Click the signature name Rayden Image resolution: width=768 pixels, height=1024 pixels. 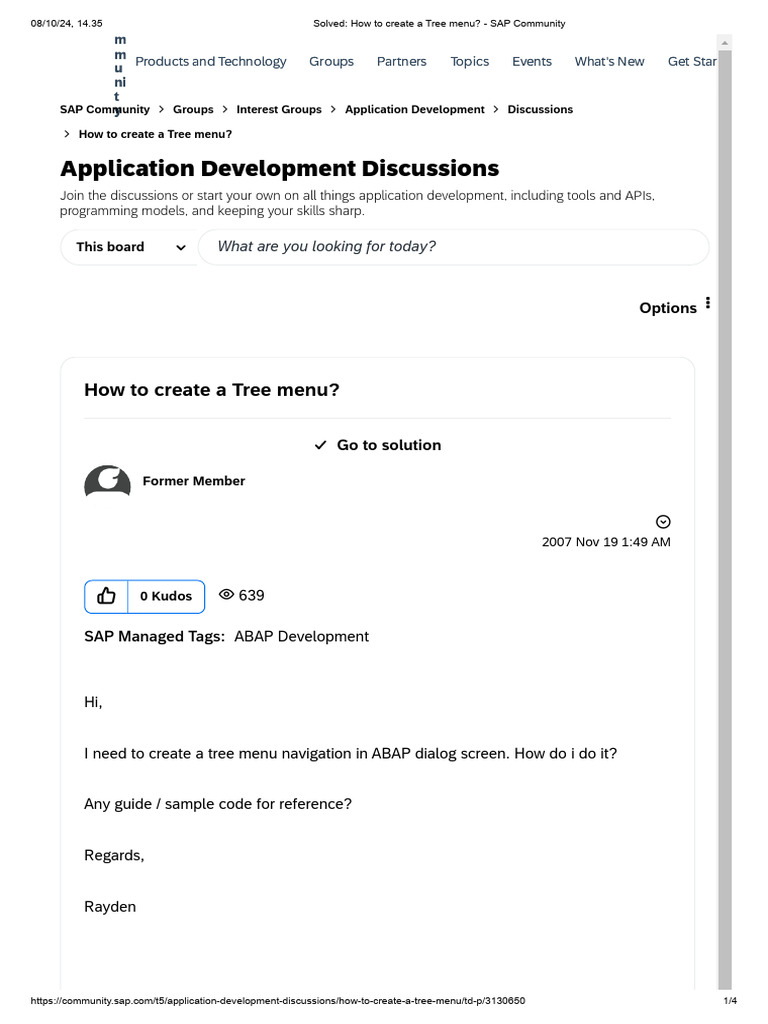point(110,907)
